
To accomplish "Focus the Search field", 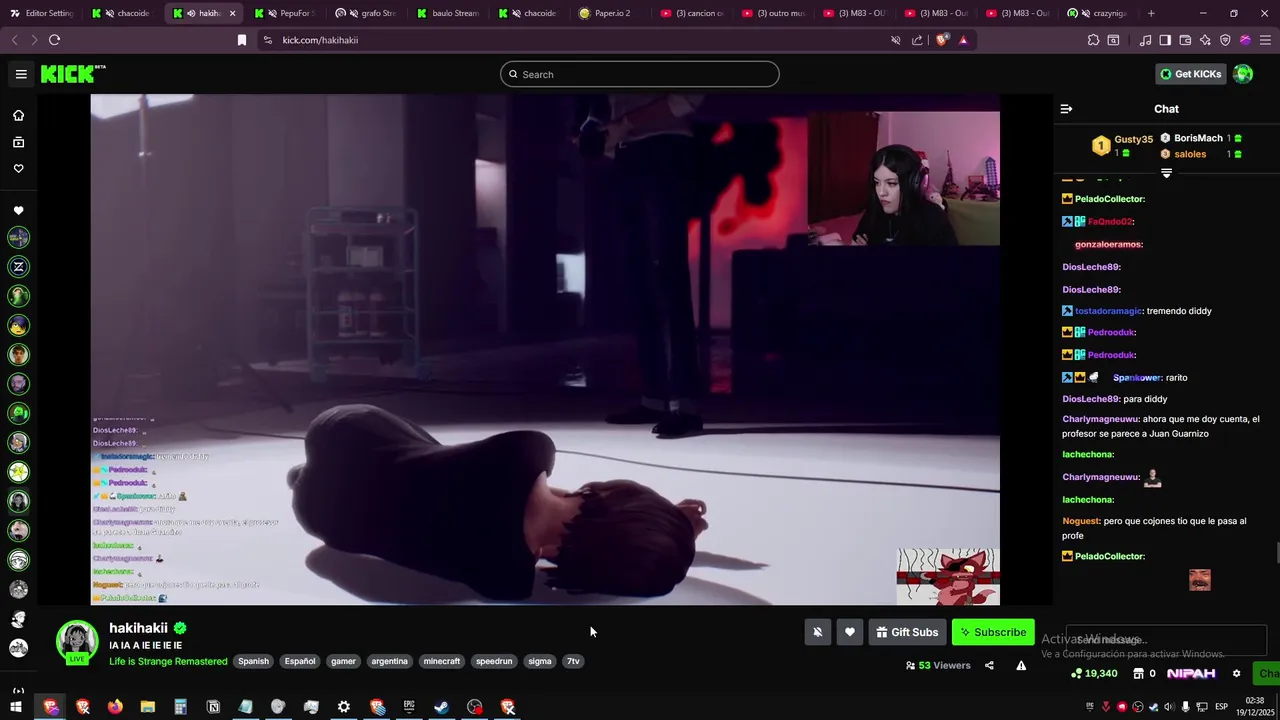I will coord(640,74).
